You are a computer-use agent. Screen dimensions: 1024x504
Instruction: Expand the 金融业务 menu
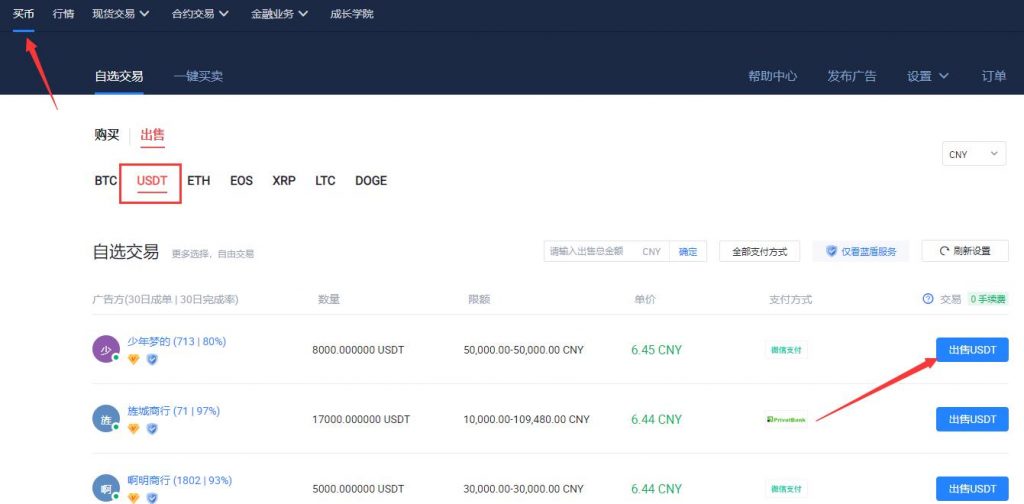click(x=280, y=14)
